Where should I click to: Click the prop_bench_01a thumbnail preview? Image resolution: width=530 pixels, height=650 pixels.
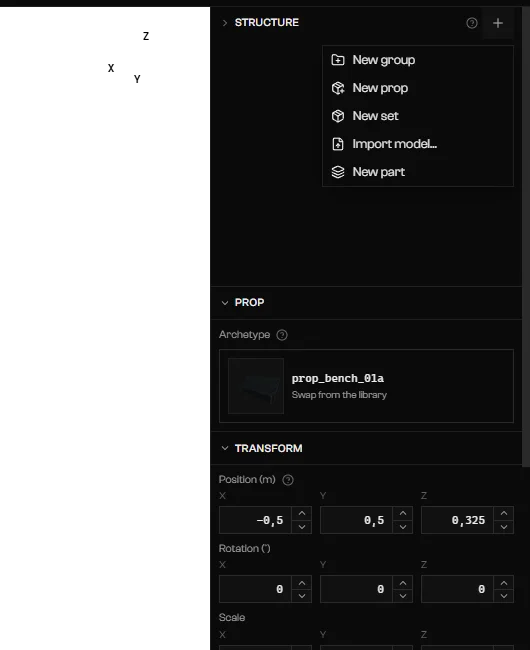(256, 386)
